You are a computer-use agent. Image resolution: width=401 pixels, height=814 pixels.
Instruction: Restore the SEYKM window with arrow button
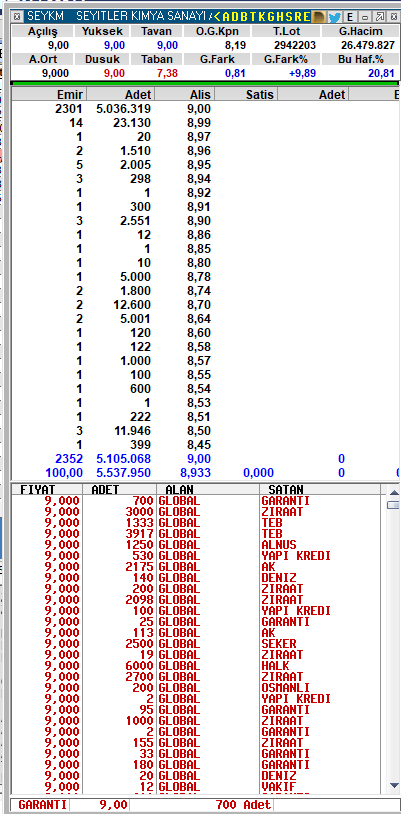coord(379,17)
